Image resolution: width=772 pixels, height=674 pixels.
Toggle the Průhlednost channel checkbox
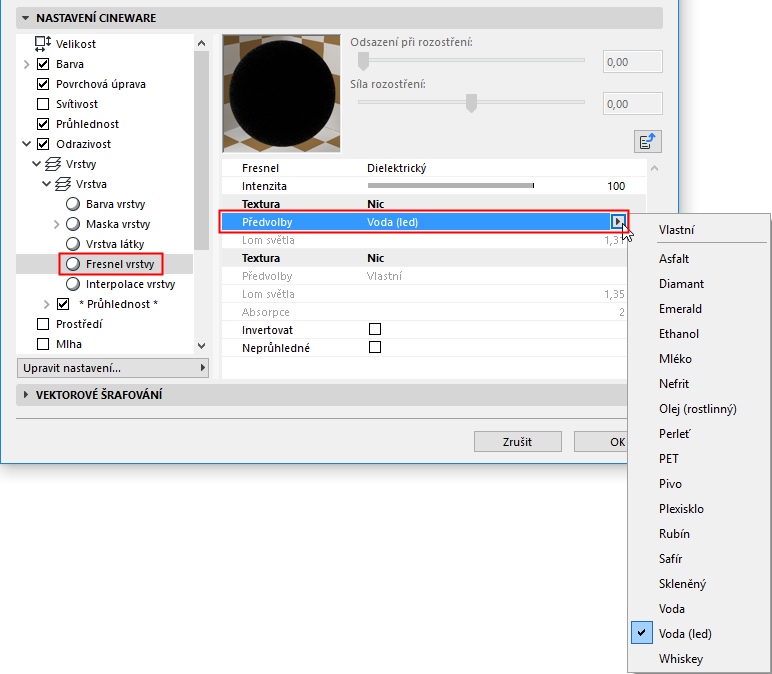(x=43, y=124)
